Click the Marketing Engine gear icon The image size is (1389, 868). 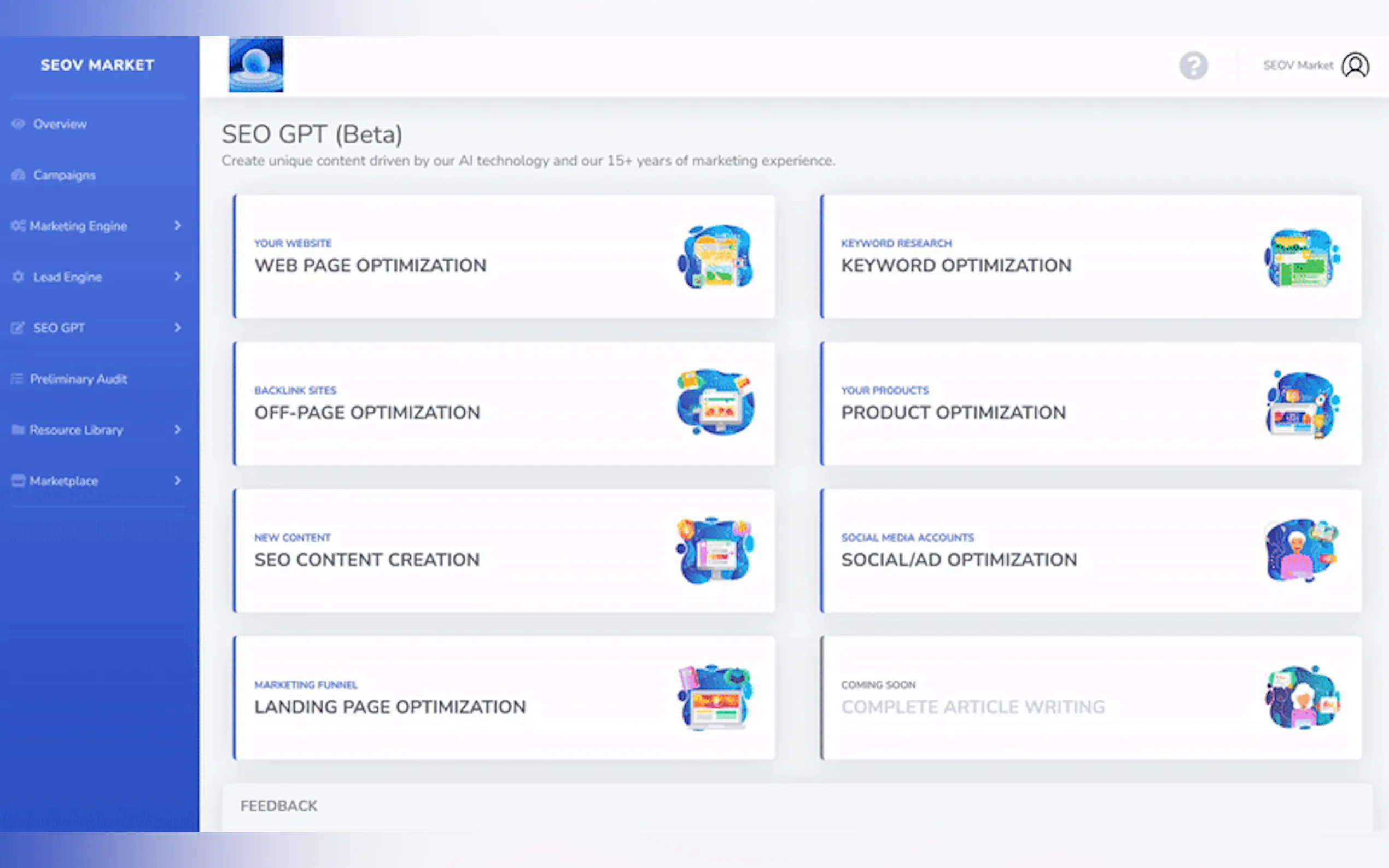18,226
